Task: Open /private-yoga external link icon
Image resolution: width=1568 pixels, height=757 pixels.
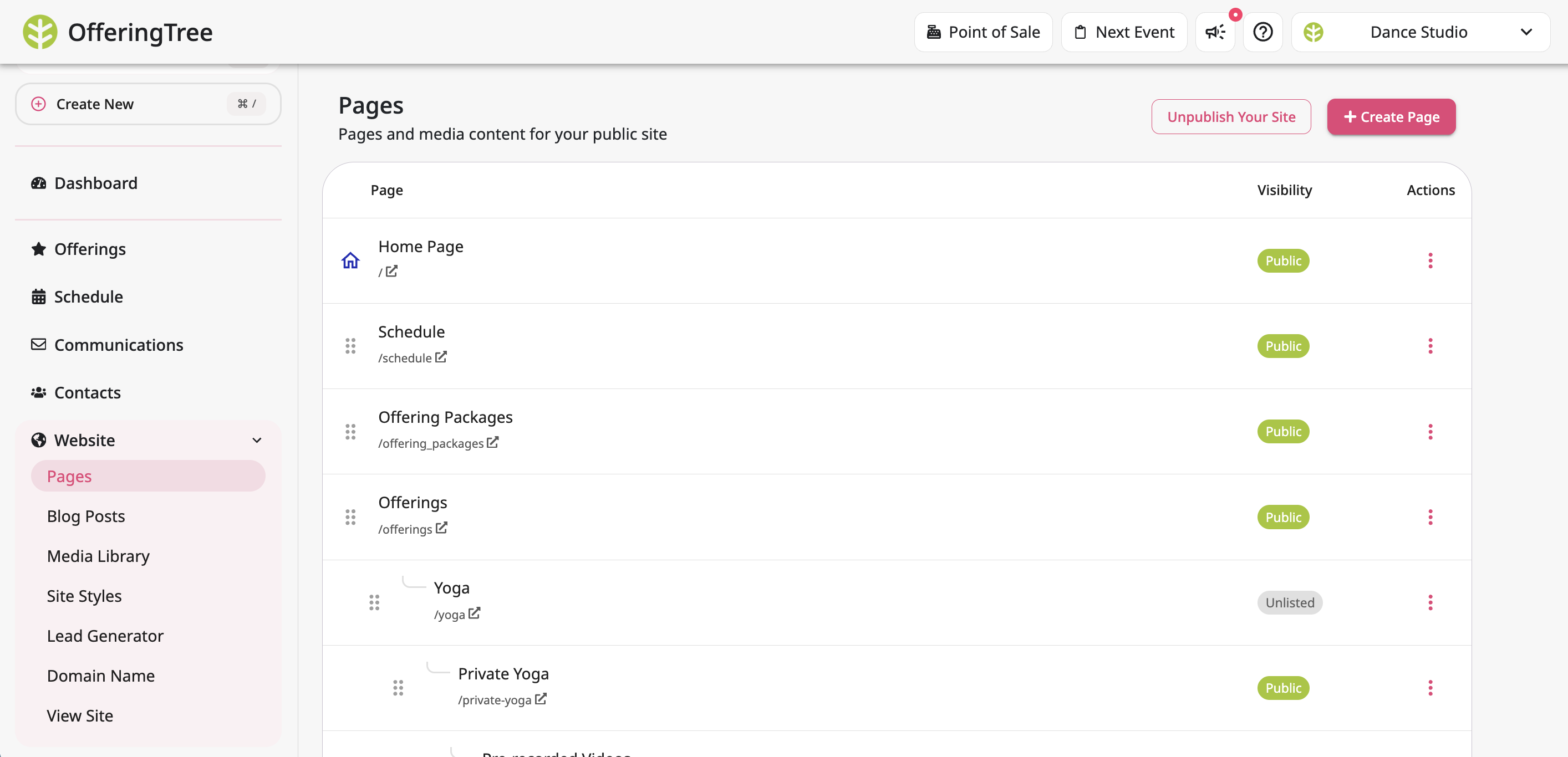Action: (x=541, y=699)
